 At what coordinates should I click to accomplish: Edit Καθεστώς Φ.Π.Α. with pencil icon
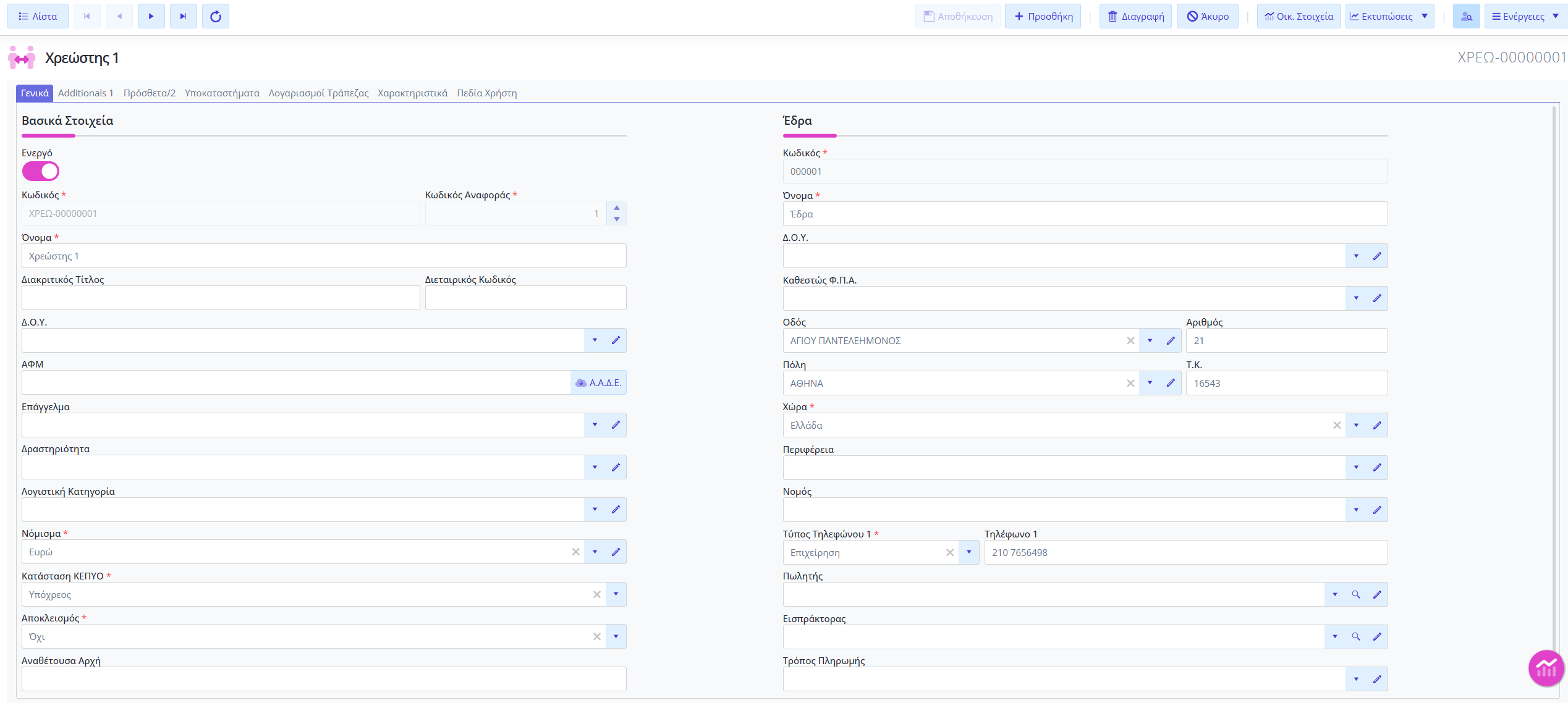pyautogui.click(x=1377, y=298)
